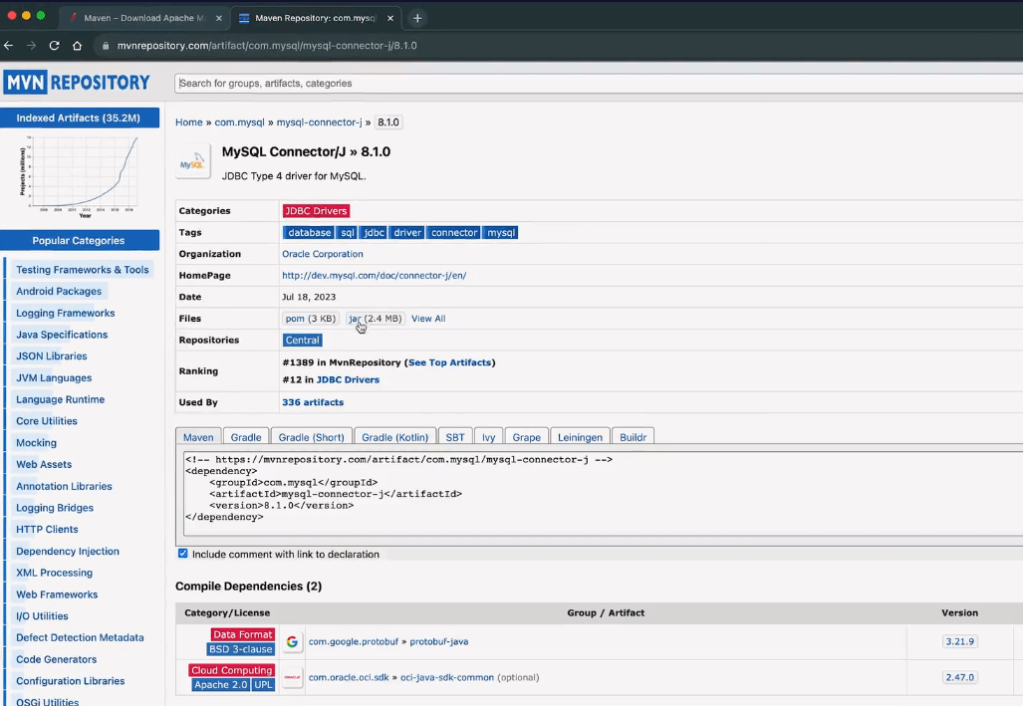
Task: Select the Maven snippet tab
Action: [198, 437]
